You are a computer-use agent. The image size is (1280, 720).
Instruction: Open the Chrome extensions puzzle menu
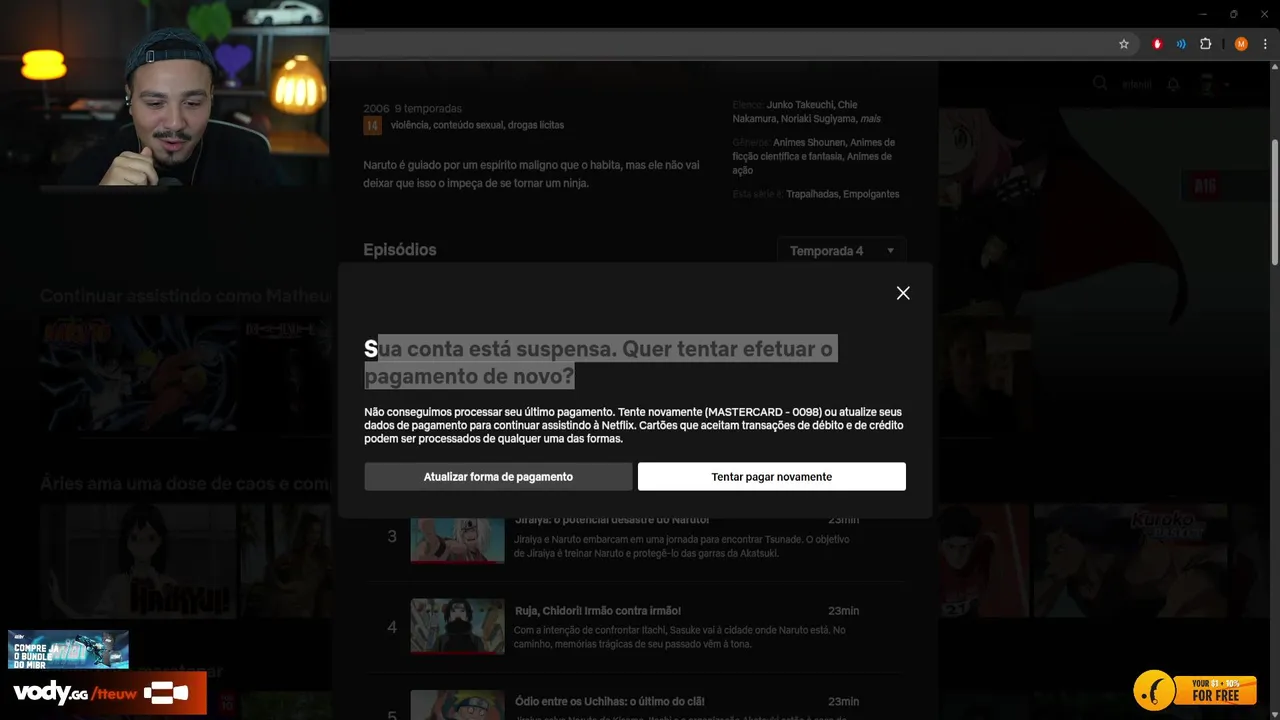point(1206,44)
